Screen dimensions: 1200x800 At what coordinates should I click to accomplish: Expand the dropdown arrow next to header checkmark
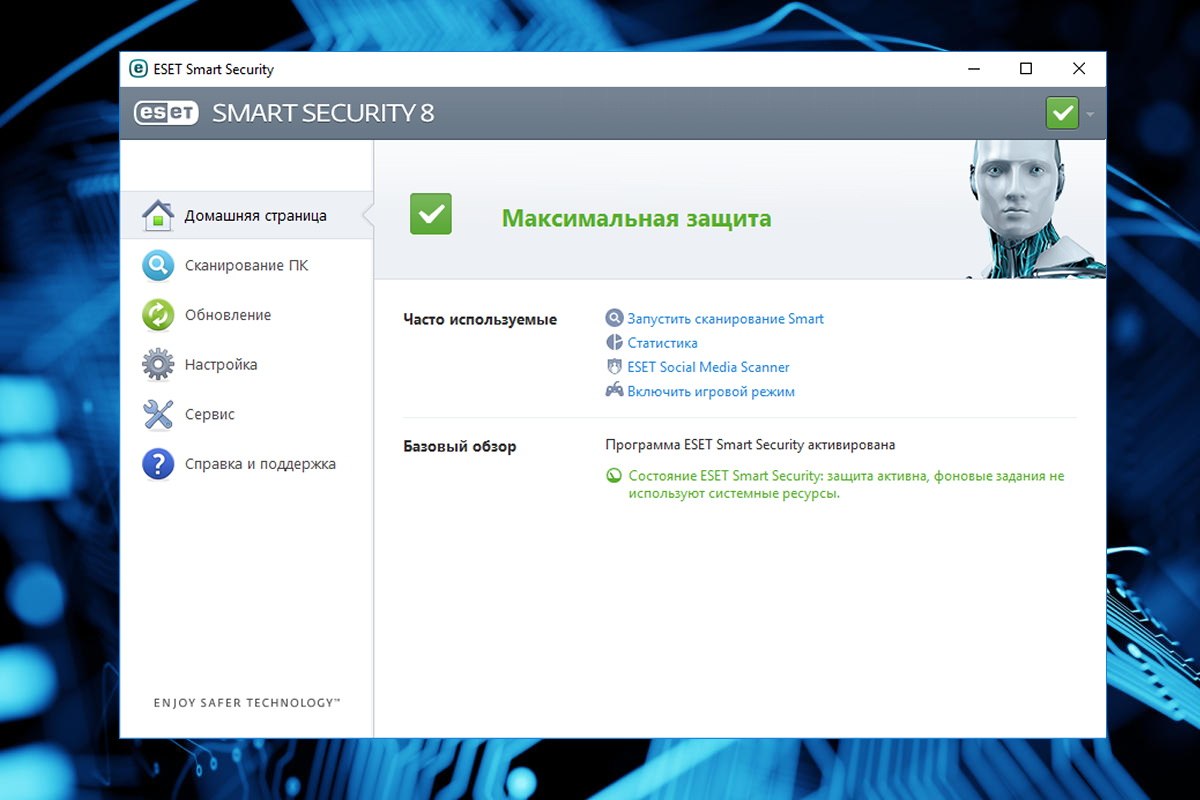(1090, 114)
